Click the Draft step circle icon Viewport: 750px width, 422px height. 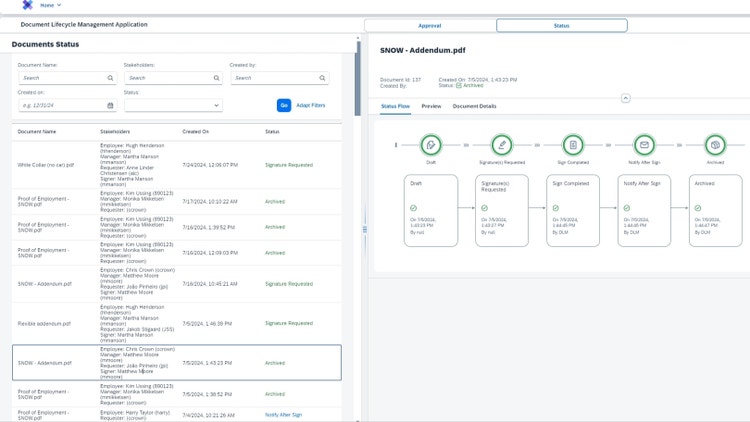(431, 145)
